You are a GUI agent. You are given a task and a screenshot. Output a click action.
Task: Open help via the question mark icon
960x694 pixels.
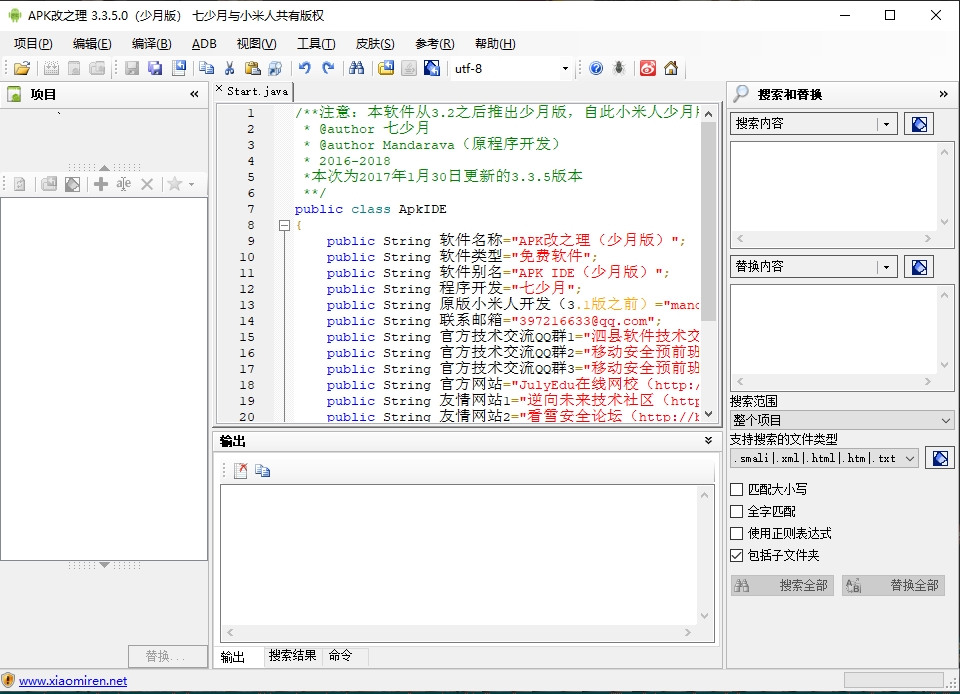[595, 68]
